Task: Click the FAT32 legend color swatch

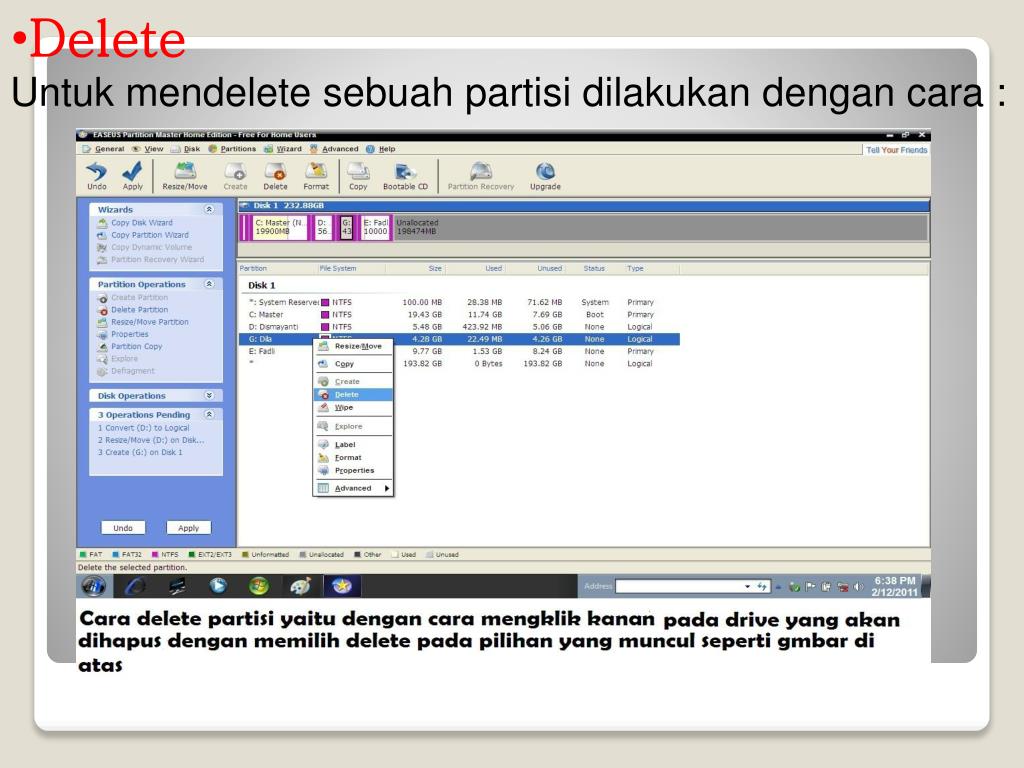Action: pyautogui.click(x=116, y=554)
